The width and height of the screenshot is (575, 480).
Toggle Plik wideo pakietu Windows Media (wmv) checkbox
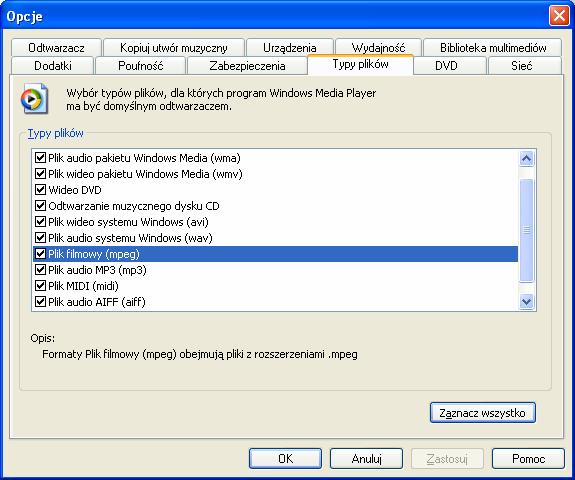[x=40, y=174]
